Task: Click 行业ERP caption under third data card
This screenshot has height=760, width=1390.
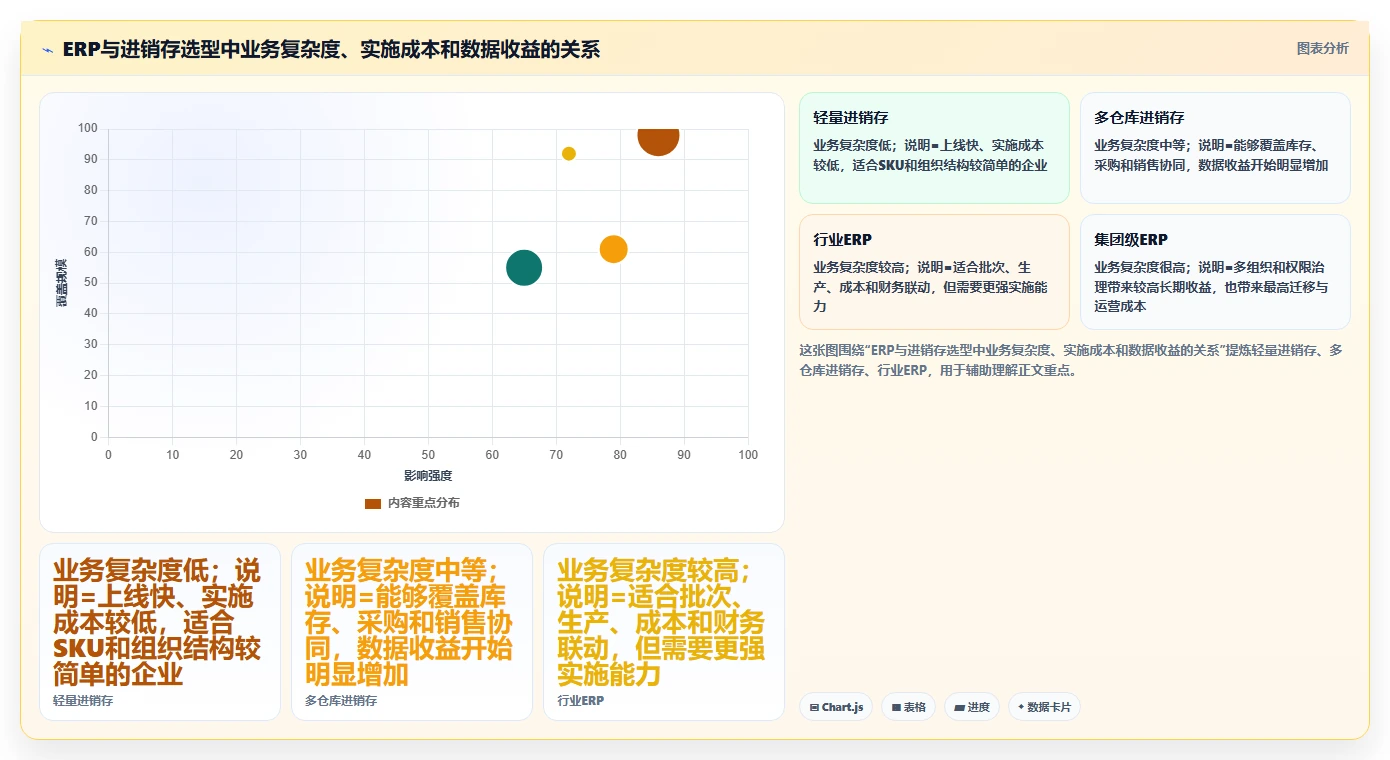Action: pyautogui.click(x=581, y=701)
